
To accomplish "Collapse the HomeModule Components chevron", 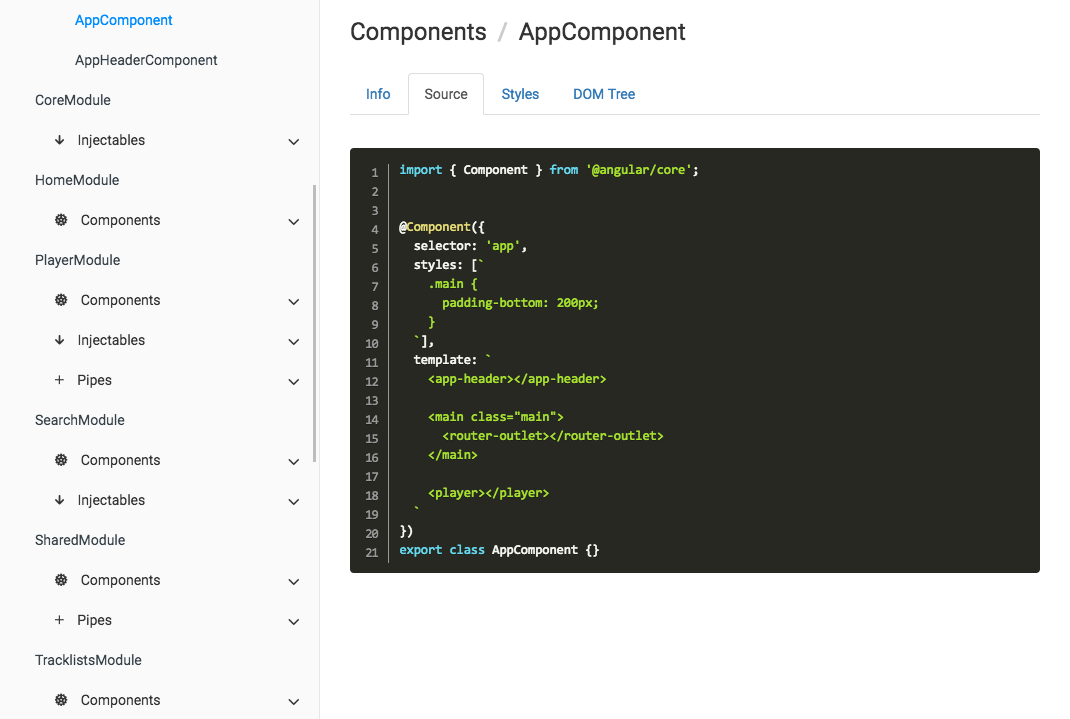I will tap(293, 221).
